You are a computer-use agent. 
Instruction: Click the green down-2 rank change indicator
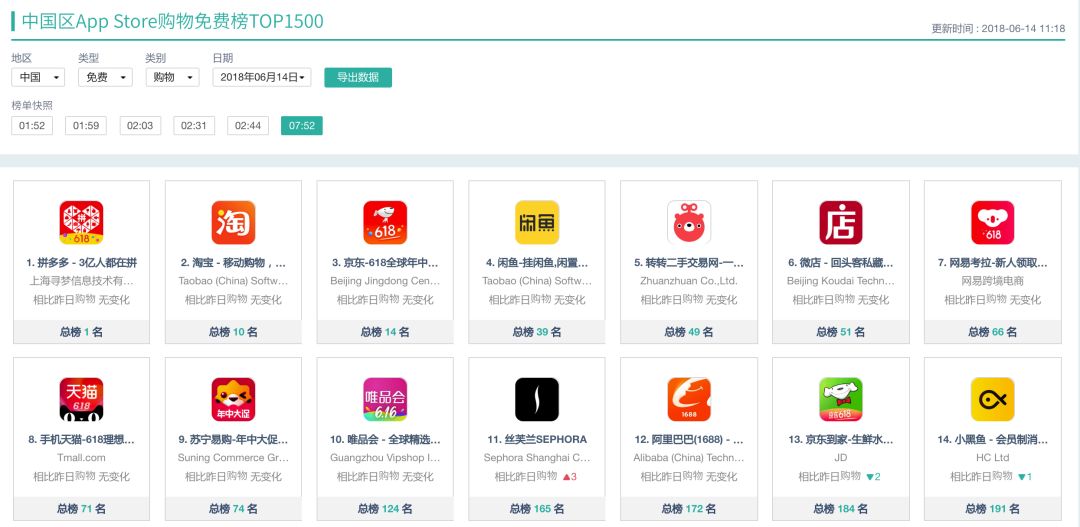click(873, 477)
